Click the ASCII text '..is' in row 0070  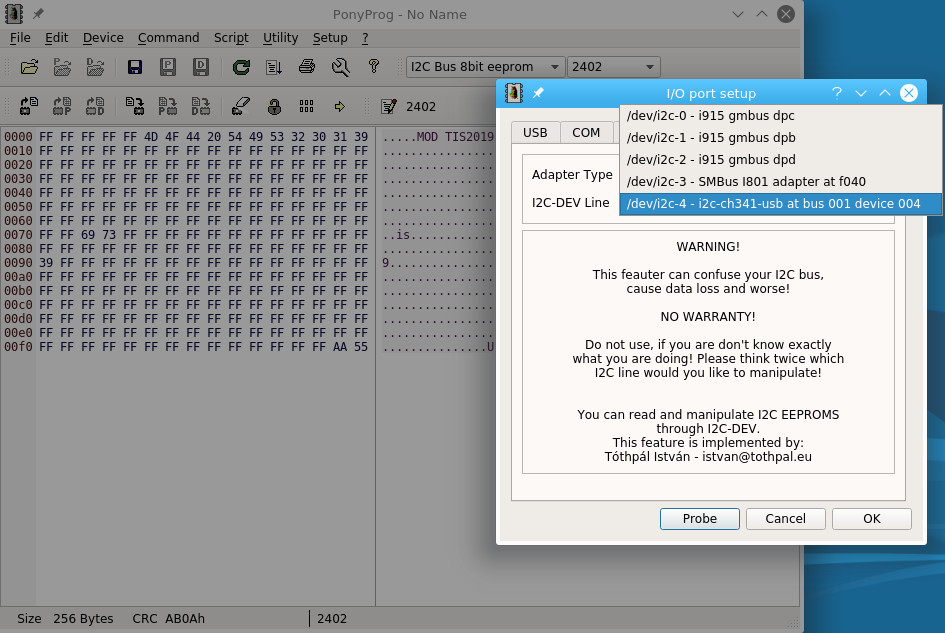[x=396, y=235]
